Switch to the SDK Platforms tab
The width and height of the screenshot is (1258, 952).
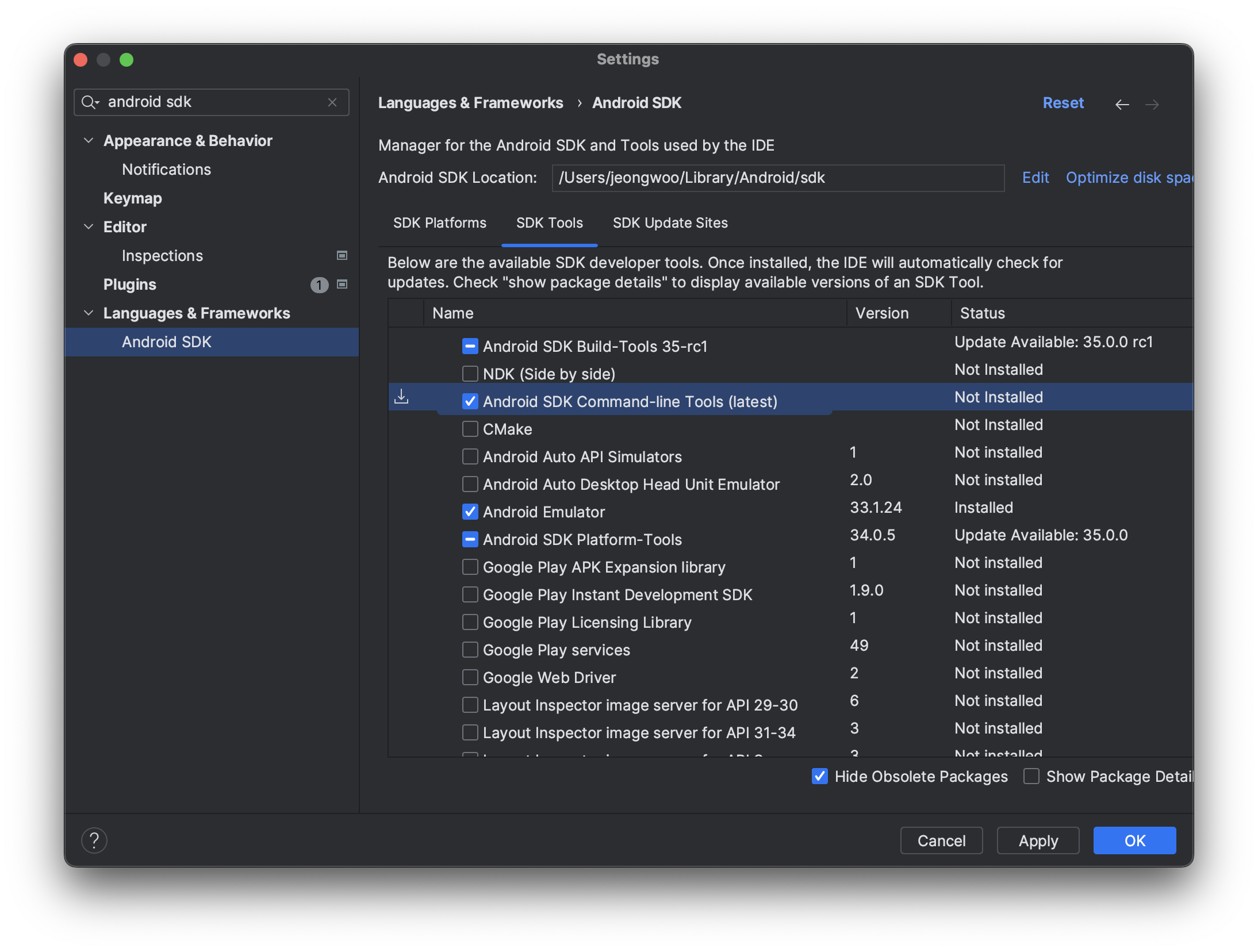point(439,223)
